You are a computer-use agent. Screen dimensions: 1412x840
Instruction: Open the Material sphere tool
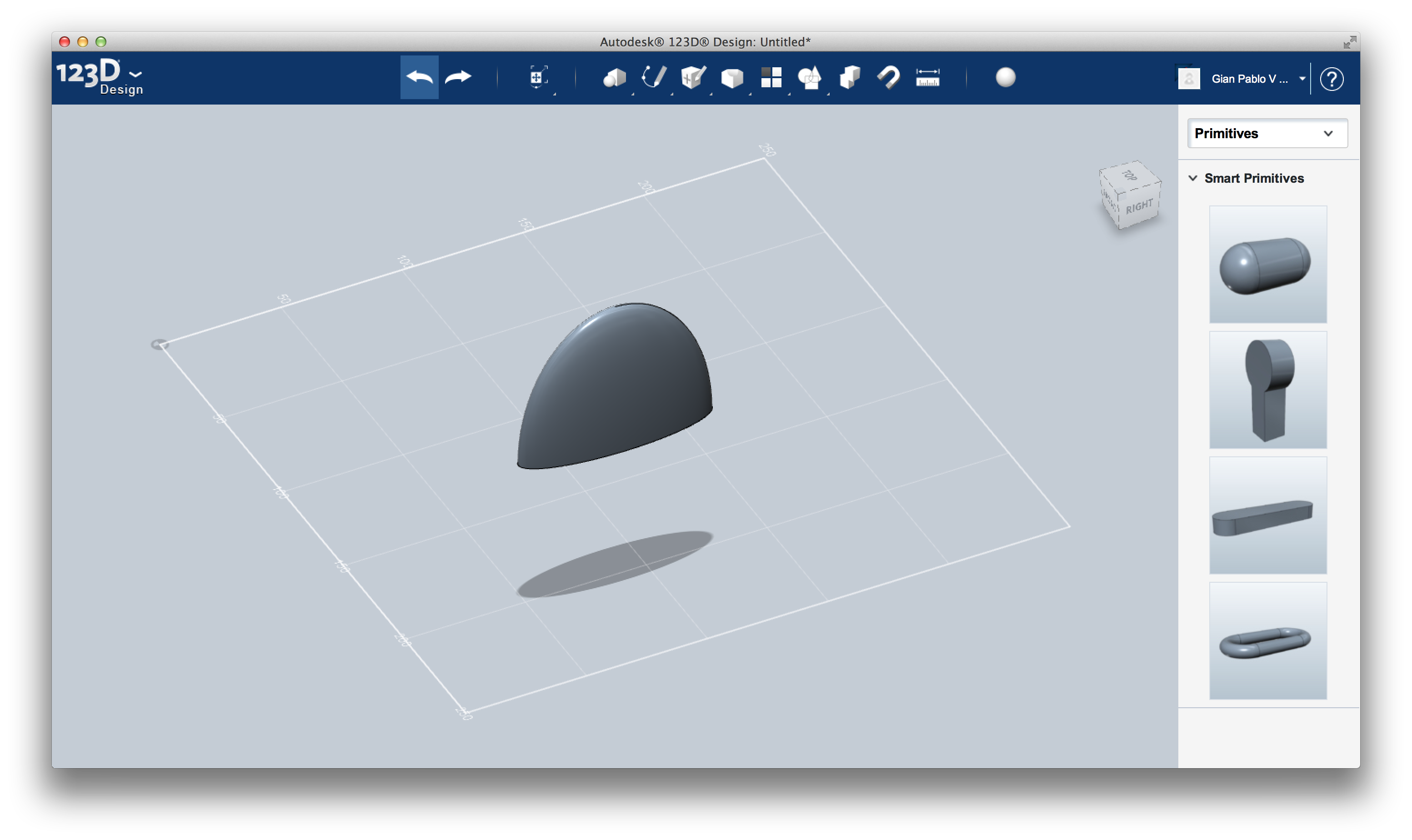1005,78
